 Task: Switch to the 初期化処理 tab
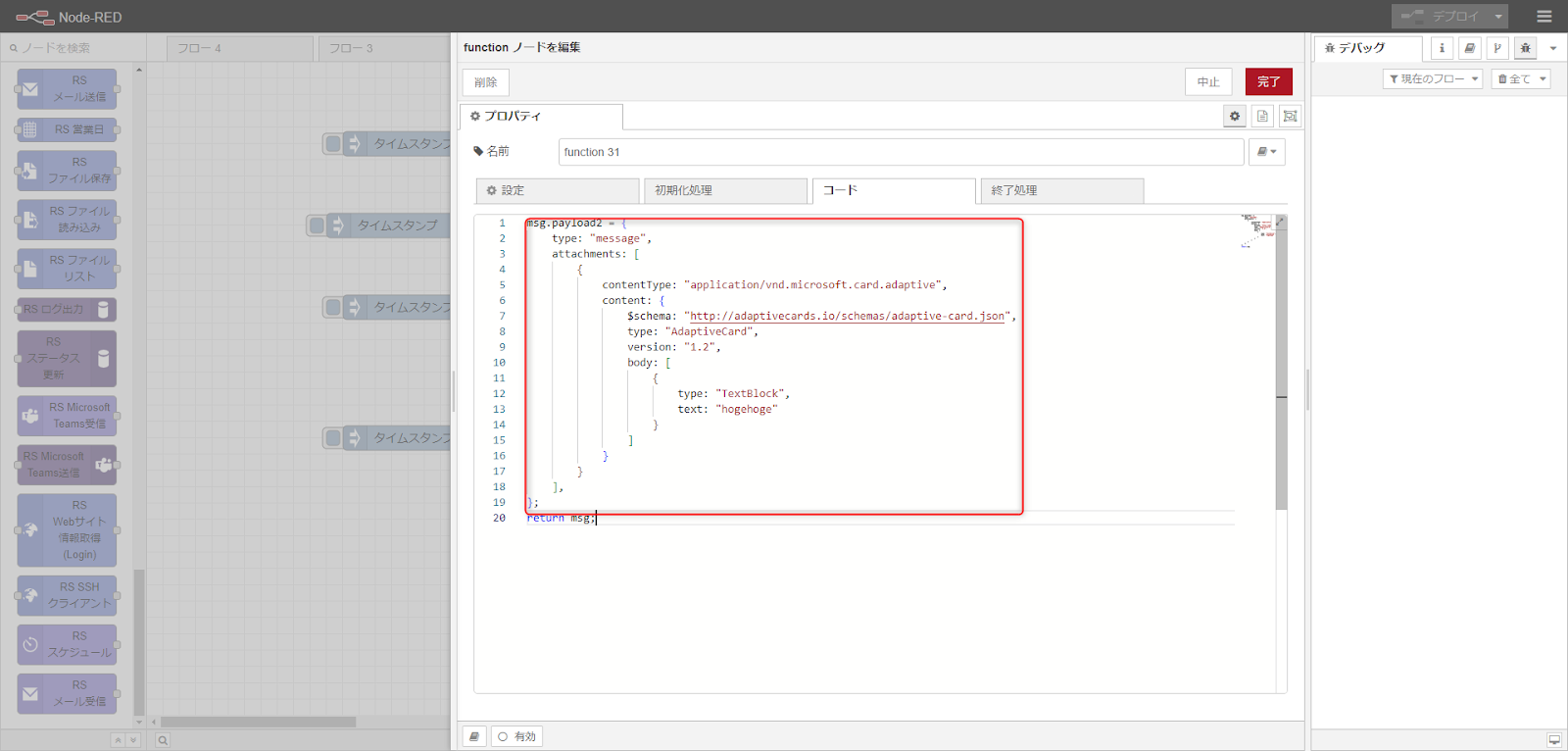click(x=726, y=190)
